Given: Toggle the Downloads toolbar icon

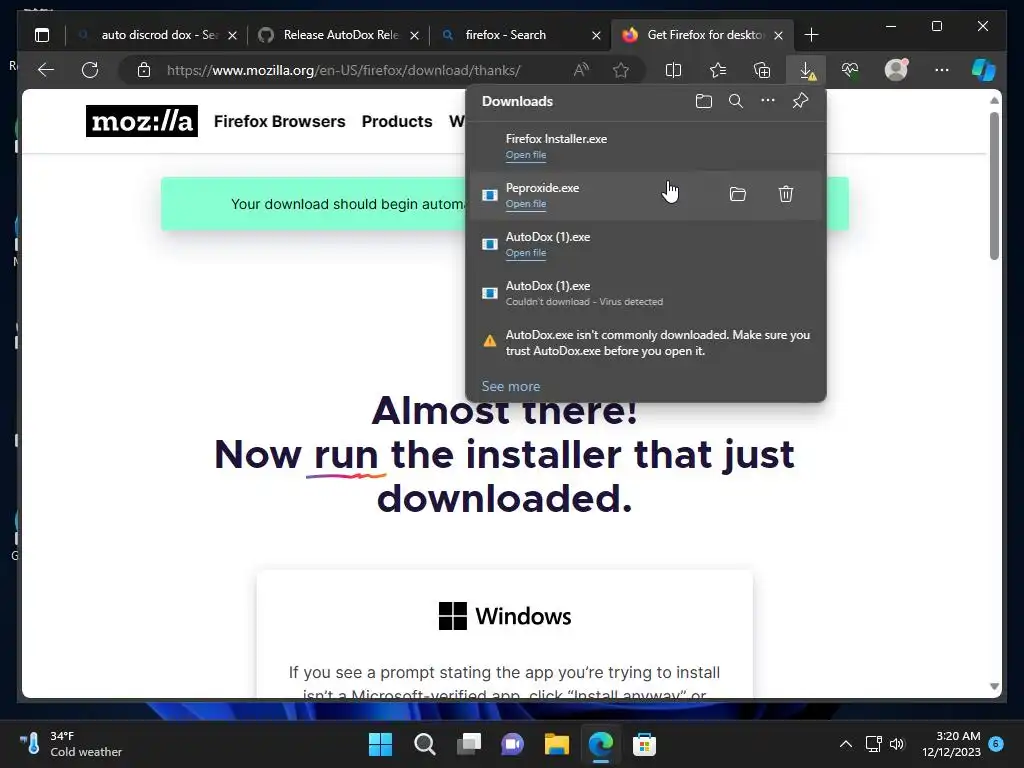Looking at the screenshot, I should tap(807, 70).
